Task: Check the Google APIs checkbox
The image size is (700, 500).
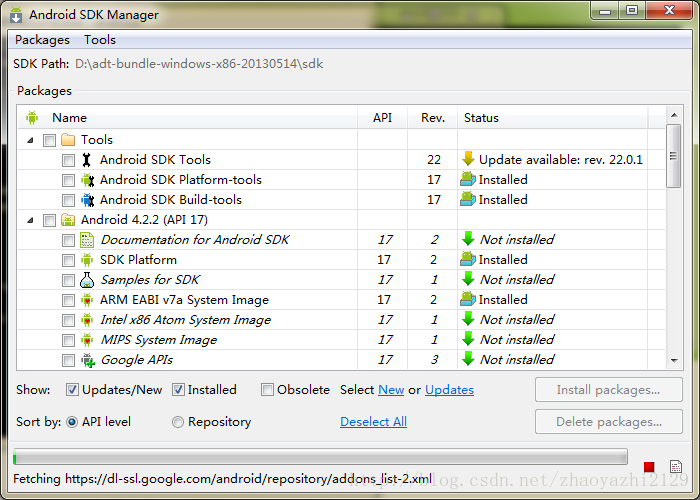Action: (x=68, y=360)
